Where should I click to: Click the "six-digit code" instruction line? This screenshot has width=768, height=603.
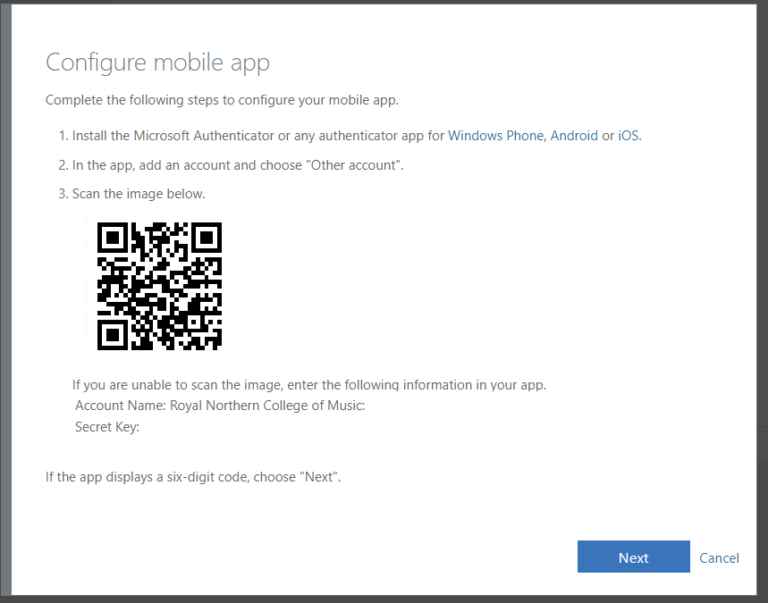[x=193, y=477]
